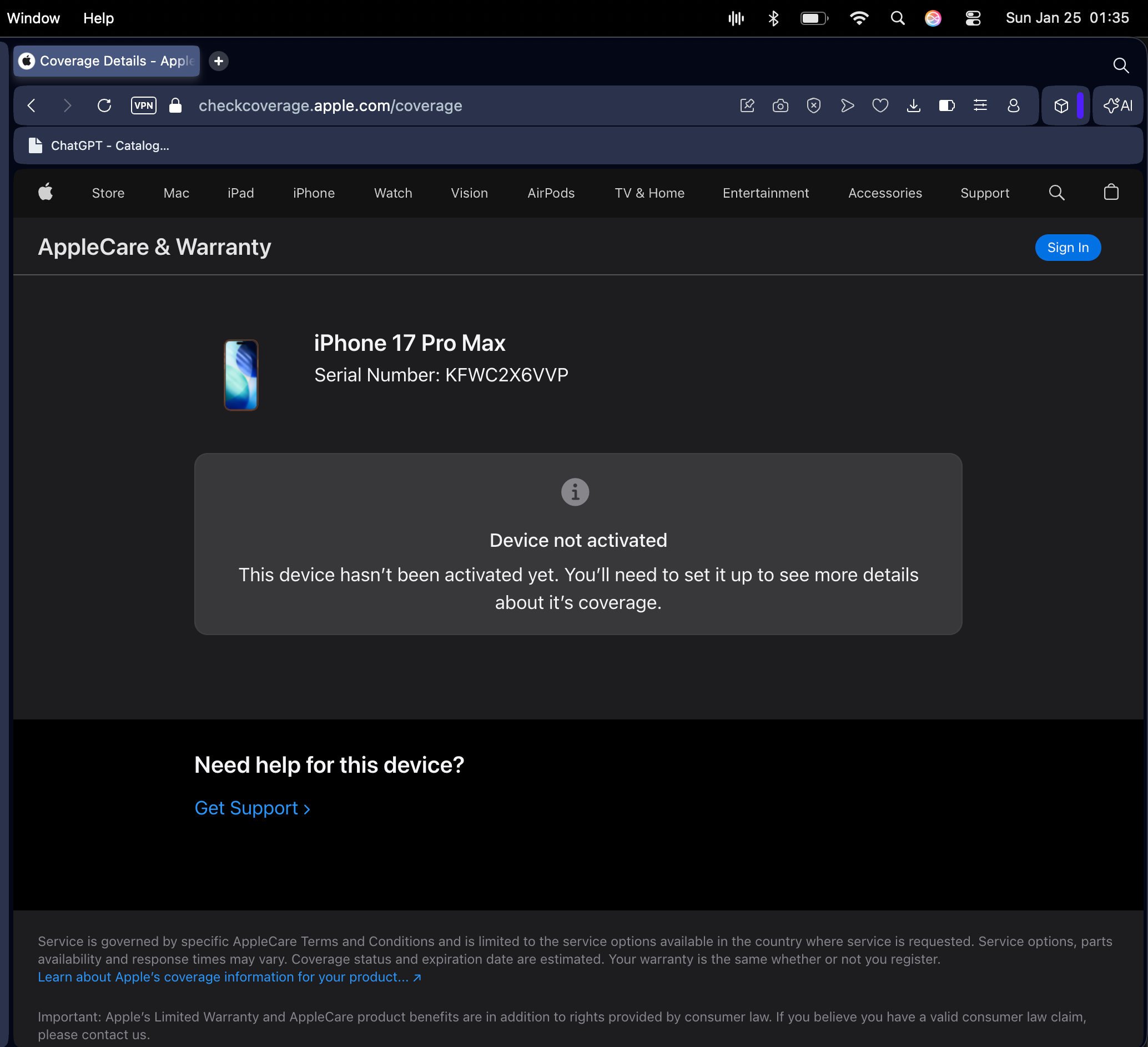Follow the Get Support chevron link
Image resolution: width=1148 pixels, height=1047 pixels.
pyautogui.click(x=252, y=808)
